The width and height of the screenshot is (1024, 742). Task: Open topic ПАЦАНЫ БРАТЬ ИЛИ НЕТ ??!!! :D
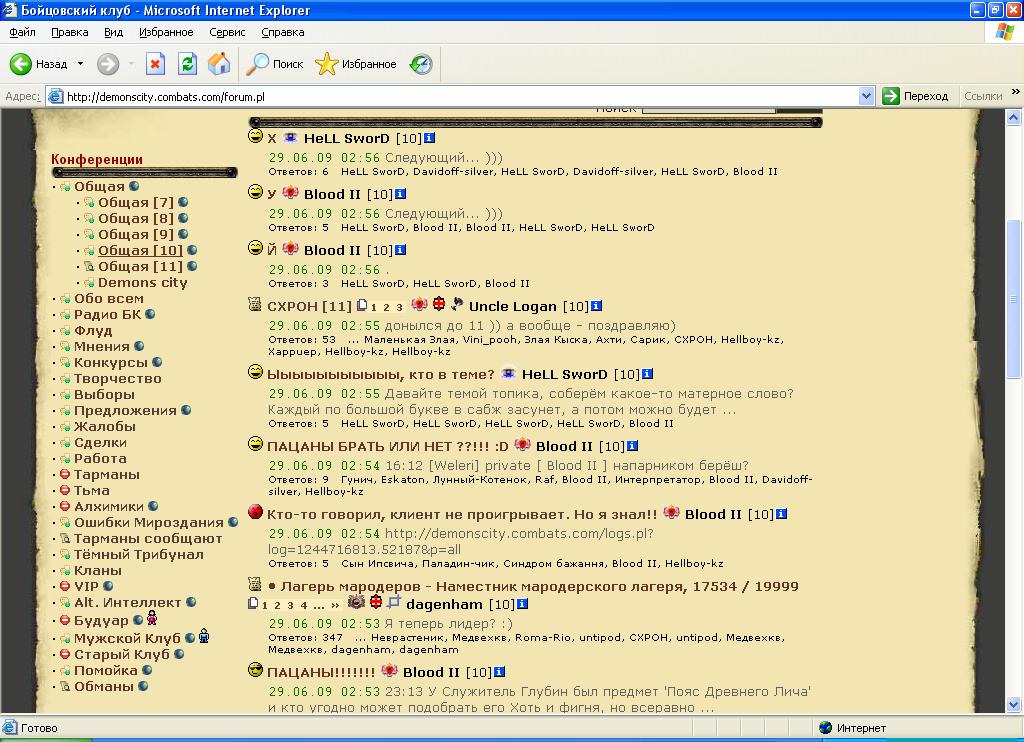[387, 446]
